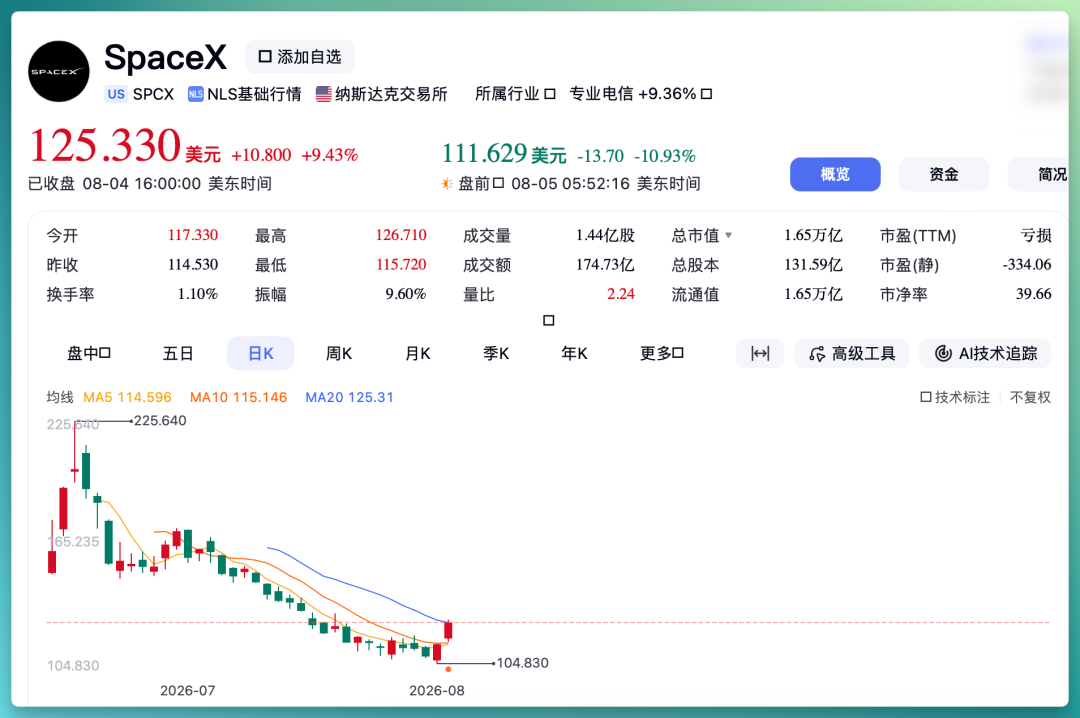1080x718 pixels.
Task: Click the AI技术追踪 spiral icon
Action: pos(943,353)
